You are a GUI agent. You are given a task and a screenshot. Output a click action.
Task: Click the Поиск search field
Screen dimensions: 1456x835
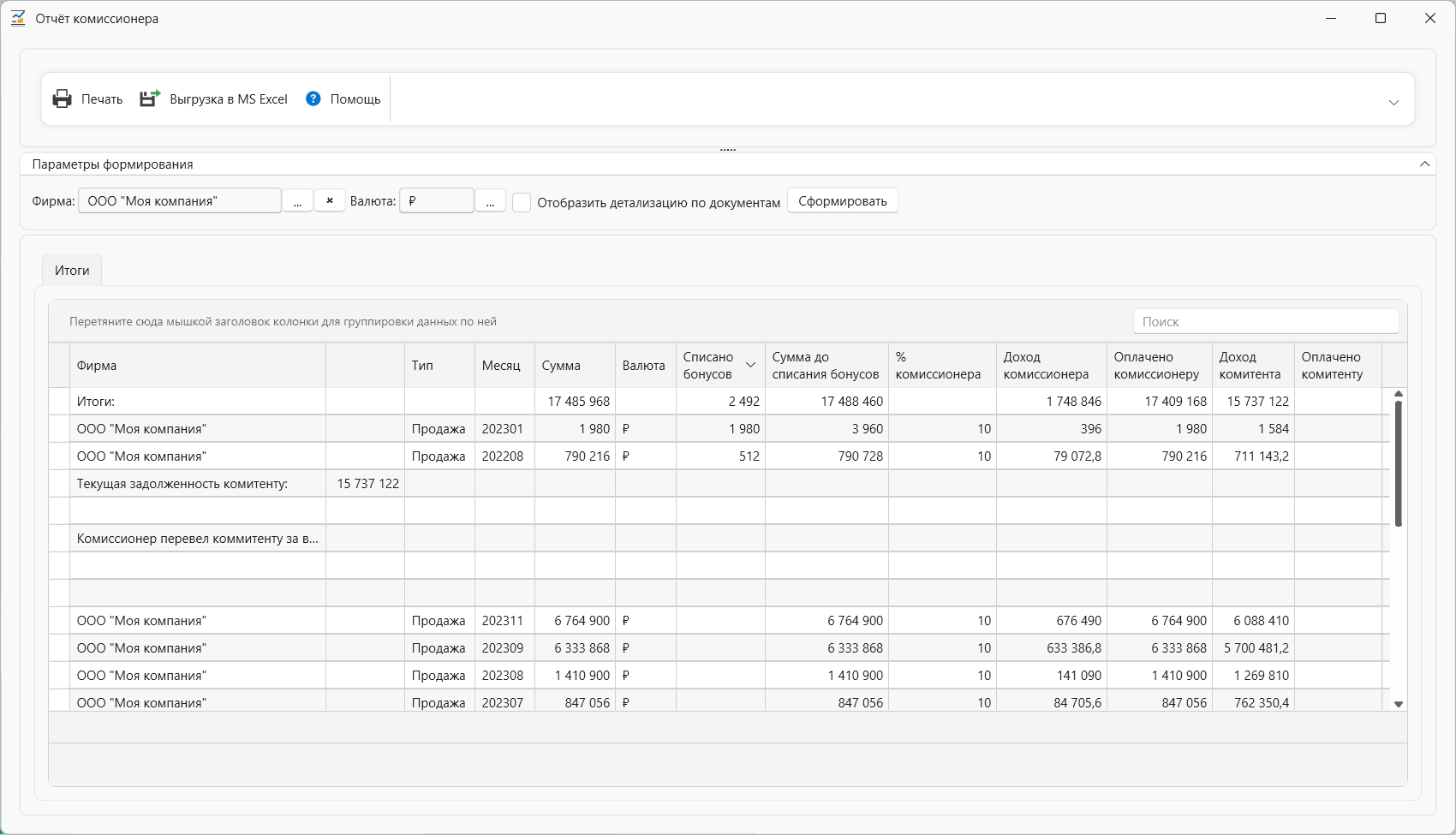pos(1266,322)
